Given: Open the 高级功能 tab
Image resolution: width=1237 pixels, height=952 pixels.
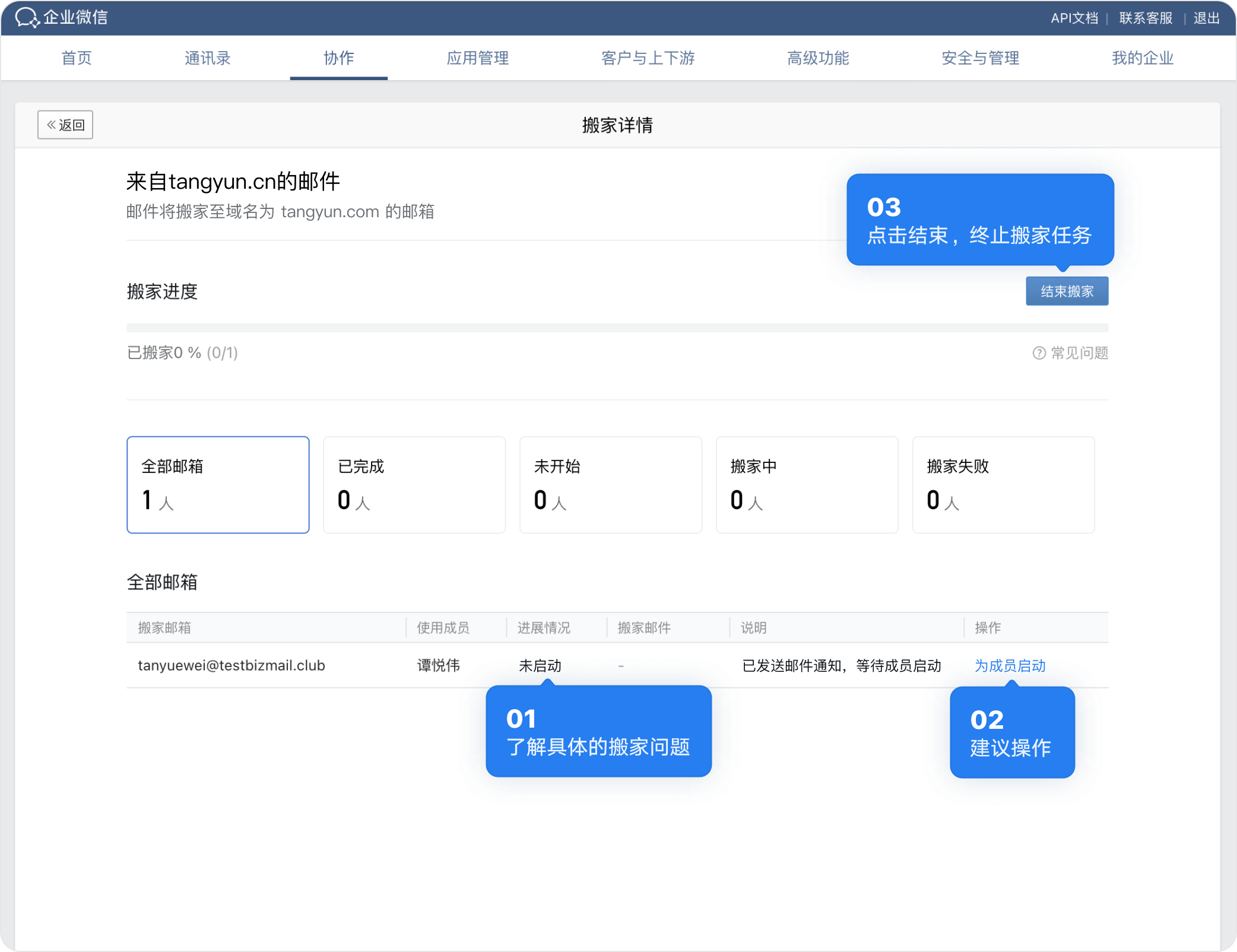Looking at the screenshot, I should (817, 58).
